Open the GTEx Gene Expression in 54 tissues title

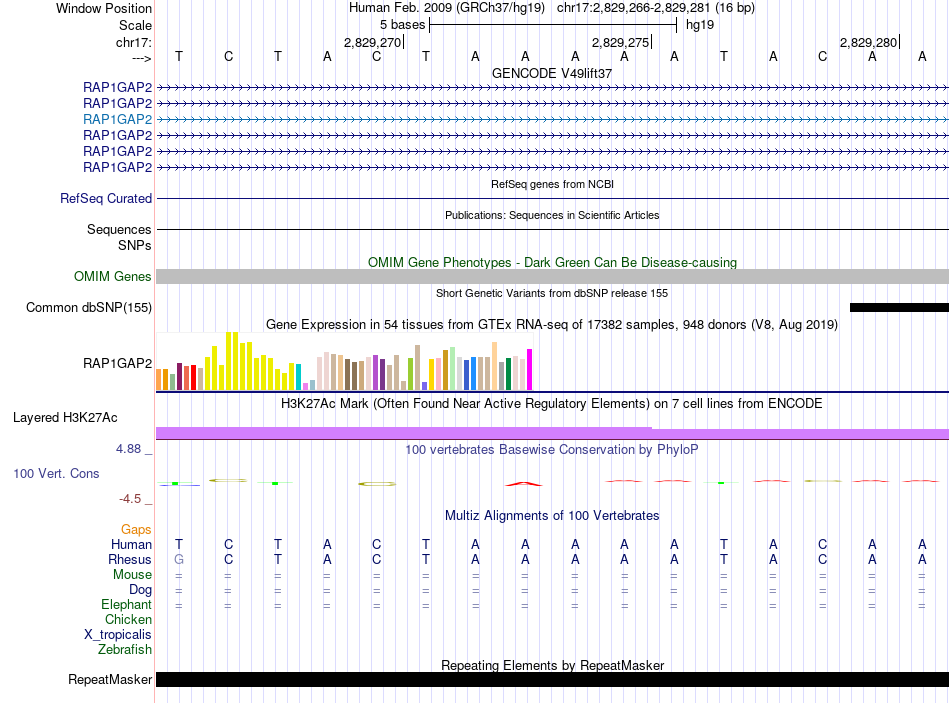point(552,325)
